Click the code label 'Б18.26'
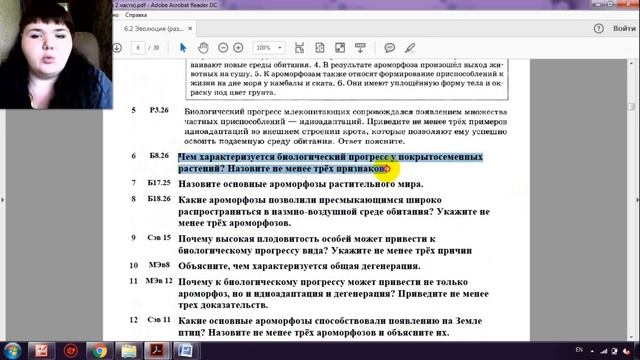Image resolution: width=640 pixels, height=360 pixels. (159, 199)
